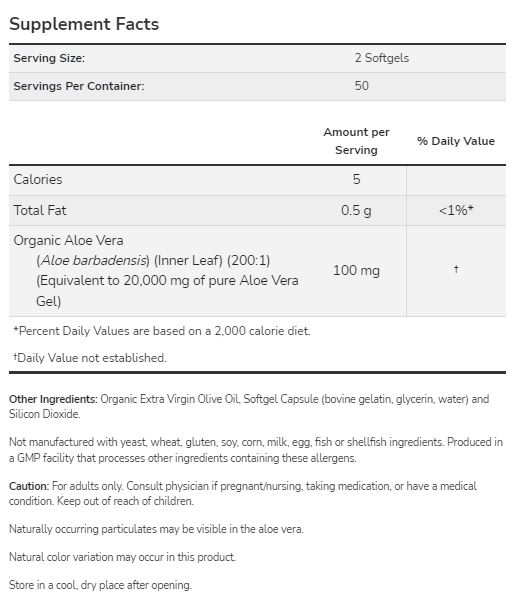Select the Calories row label
The image size is (518, 593).
38,179
